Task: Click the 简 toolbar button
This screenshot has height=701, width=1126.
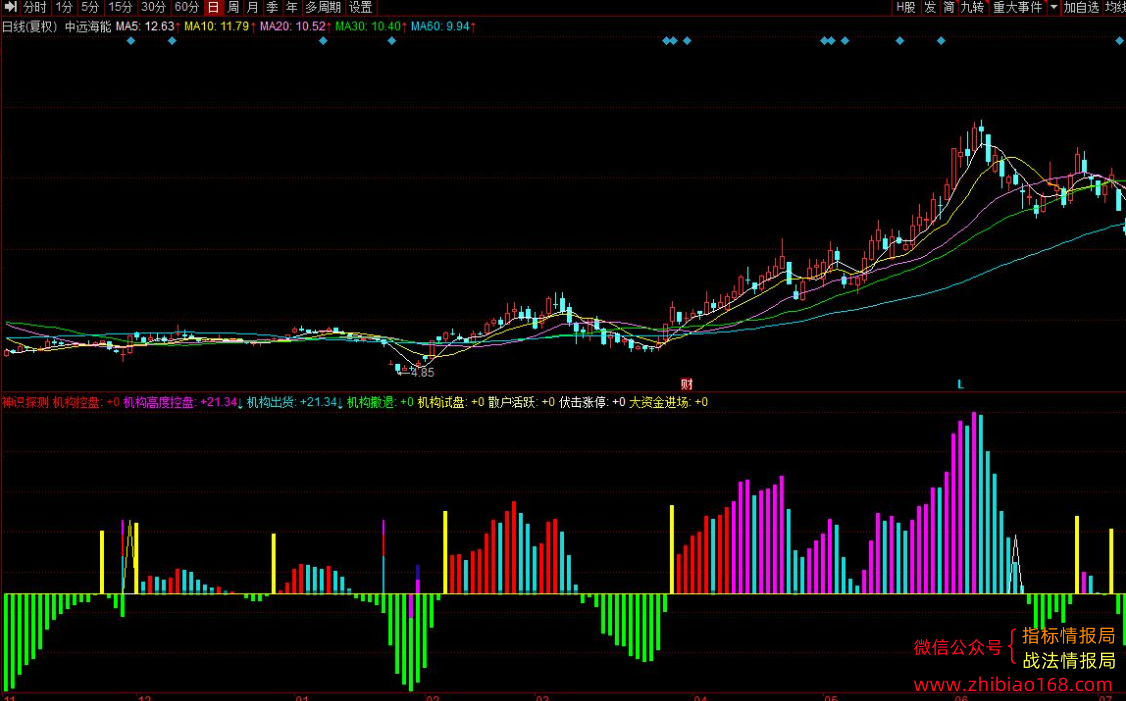Action: pyautogui.click(x=949, y=7)
